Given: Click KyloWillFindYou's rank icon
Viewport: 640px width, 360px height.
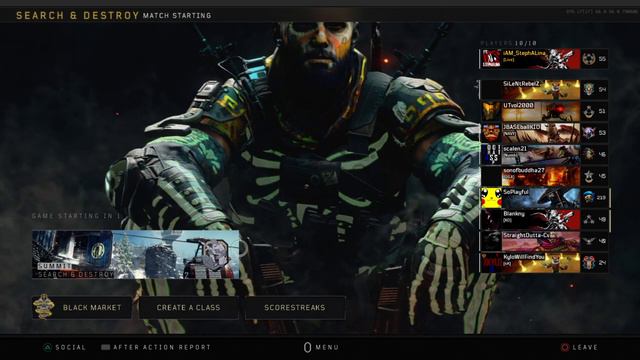Looking at the screenshot, I should [588, 263].
